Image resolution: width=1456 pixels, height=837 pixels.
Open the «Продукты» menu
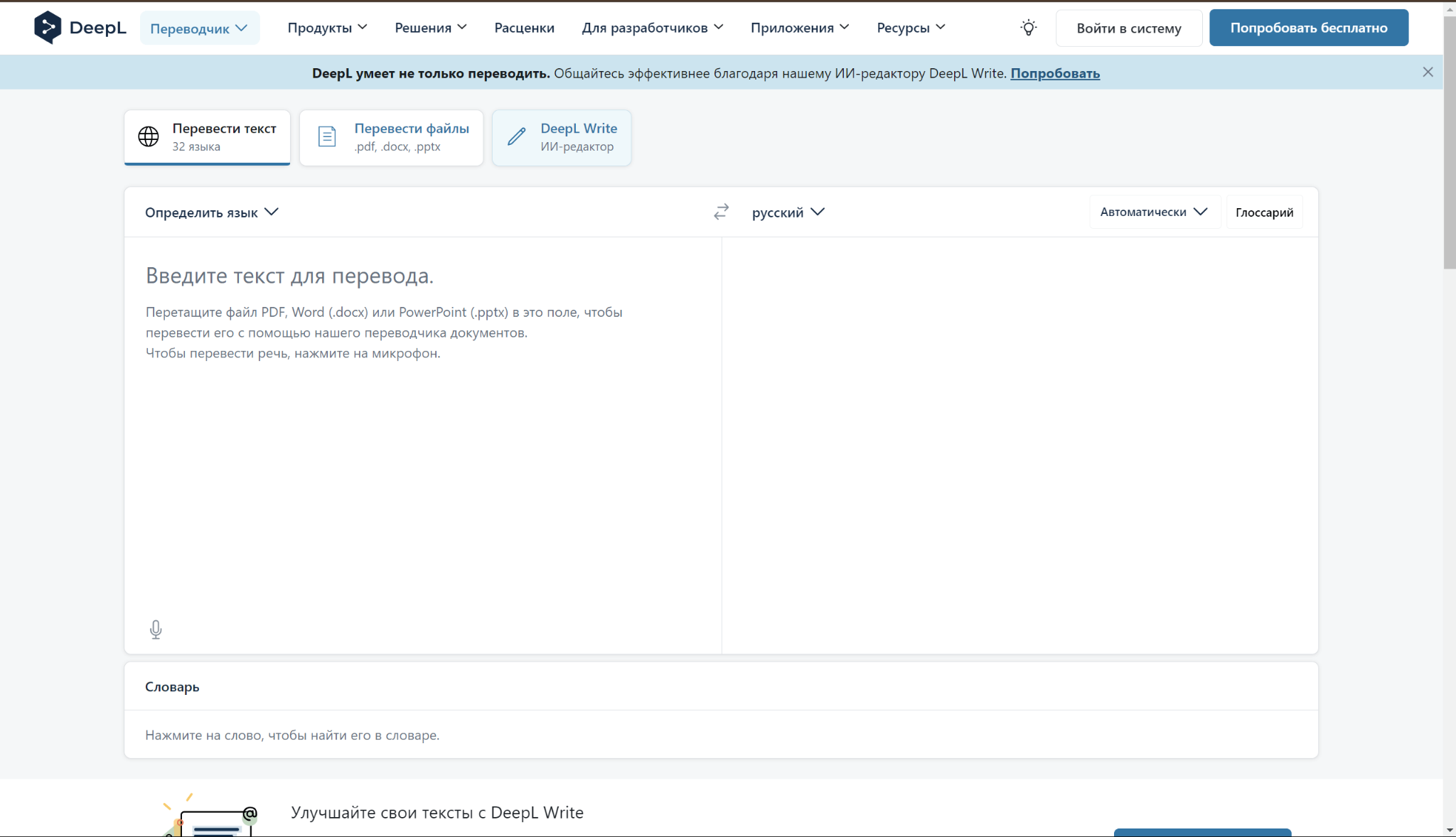point(326,28)
